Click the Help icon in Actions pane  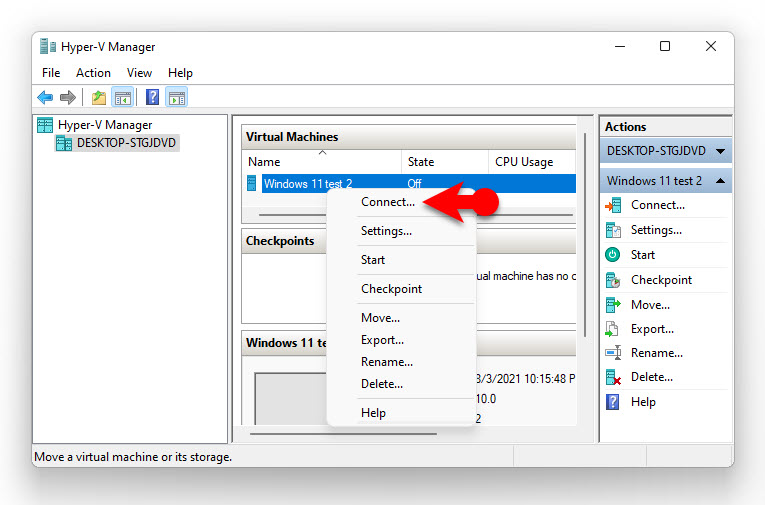[612, 402]
